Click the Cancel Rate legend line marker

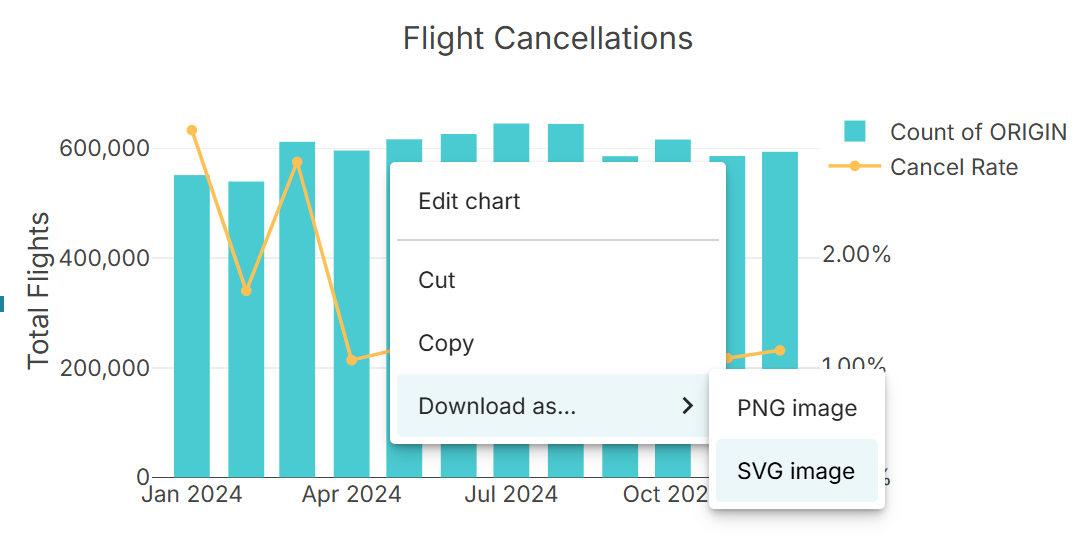click(854, 167)
